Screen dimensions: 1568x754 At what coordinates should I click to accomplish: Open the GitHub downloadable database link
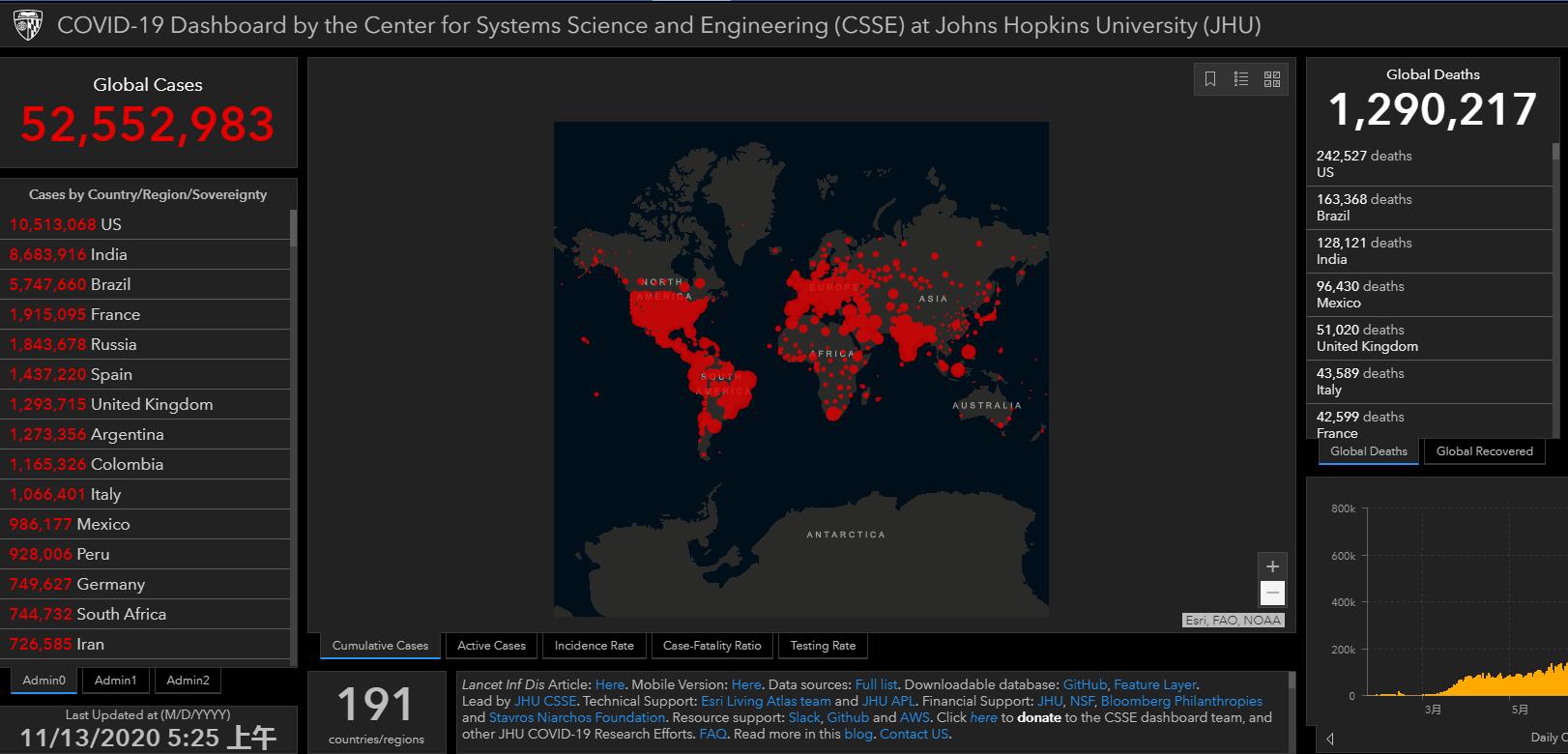coord(1084,684)
